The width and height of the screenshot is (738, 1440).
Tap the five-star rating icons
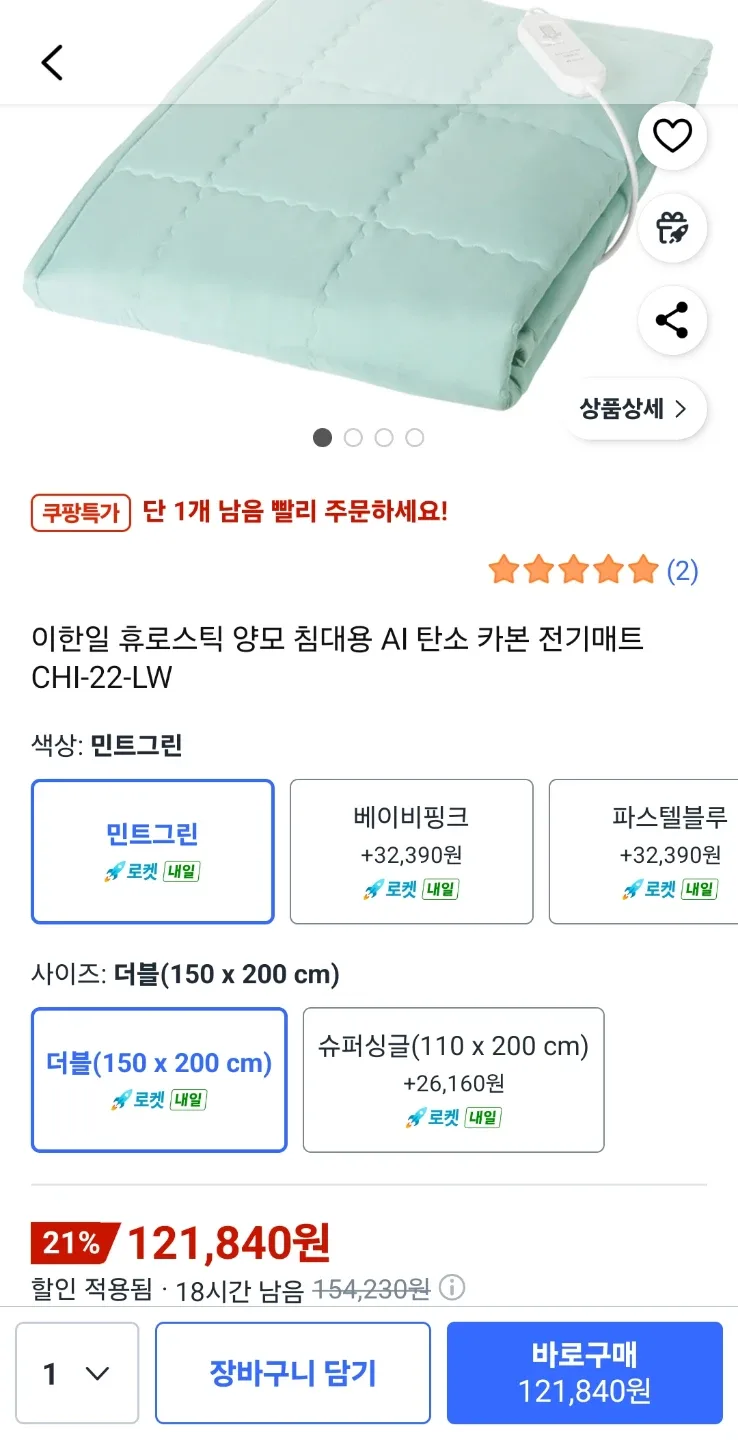tap(573, 571)
